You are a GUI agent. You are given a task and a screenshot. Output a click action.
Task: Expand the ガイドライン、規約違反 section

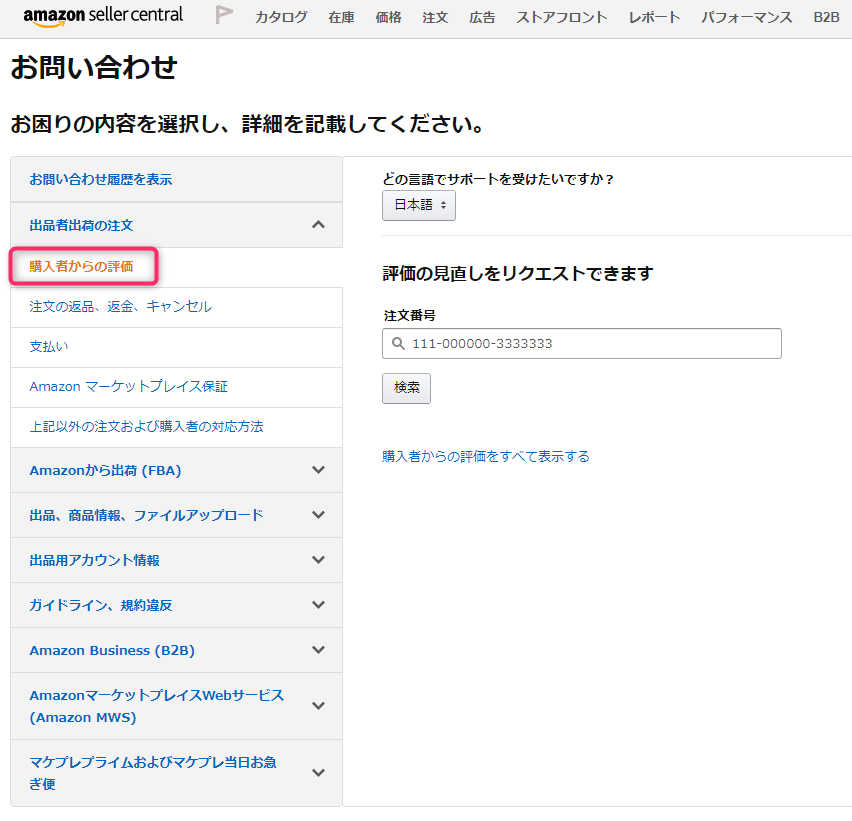[318, 605]
